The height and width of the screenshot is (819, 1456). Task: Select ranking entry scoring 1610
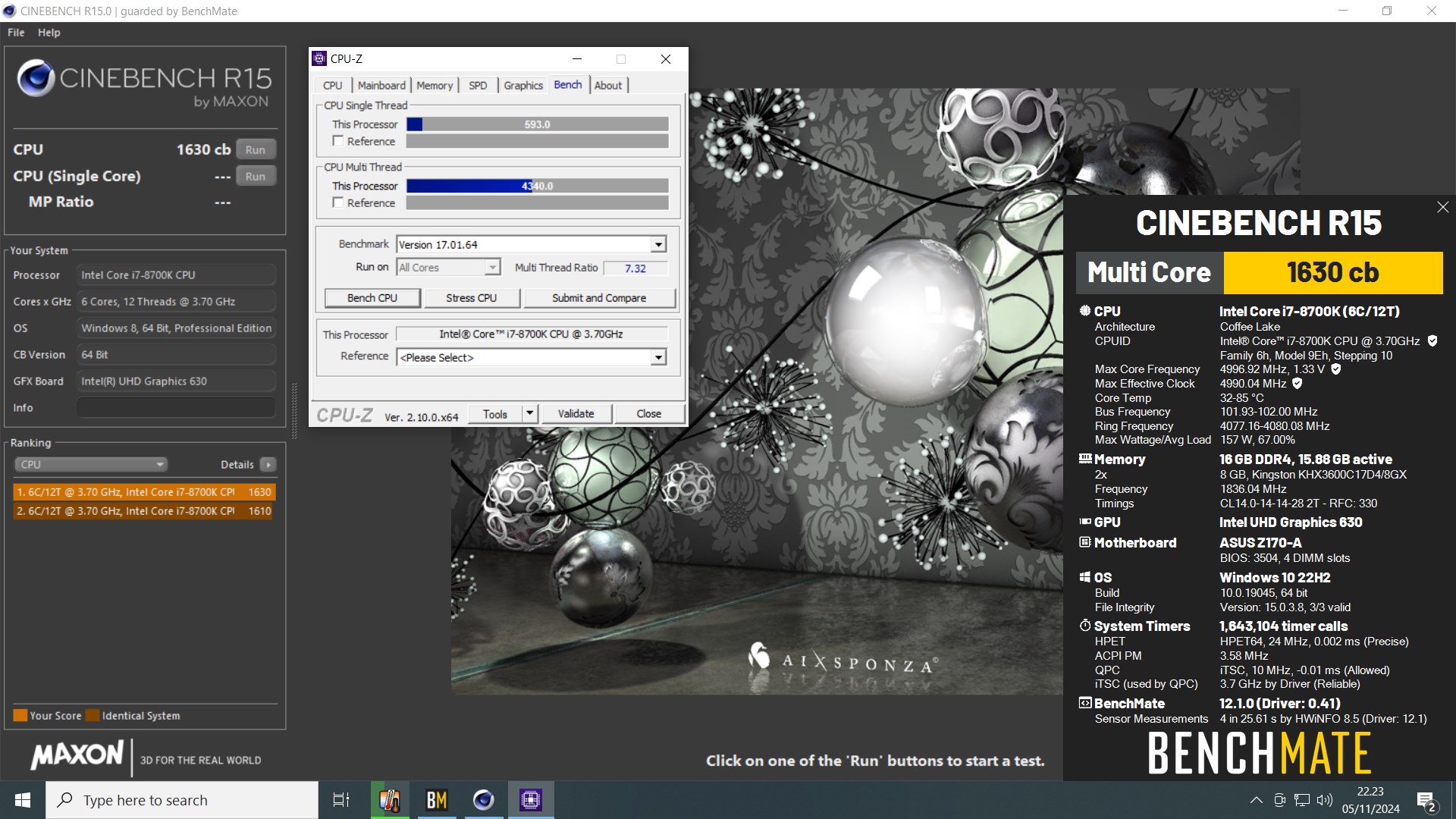144,511
